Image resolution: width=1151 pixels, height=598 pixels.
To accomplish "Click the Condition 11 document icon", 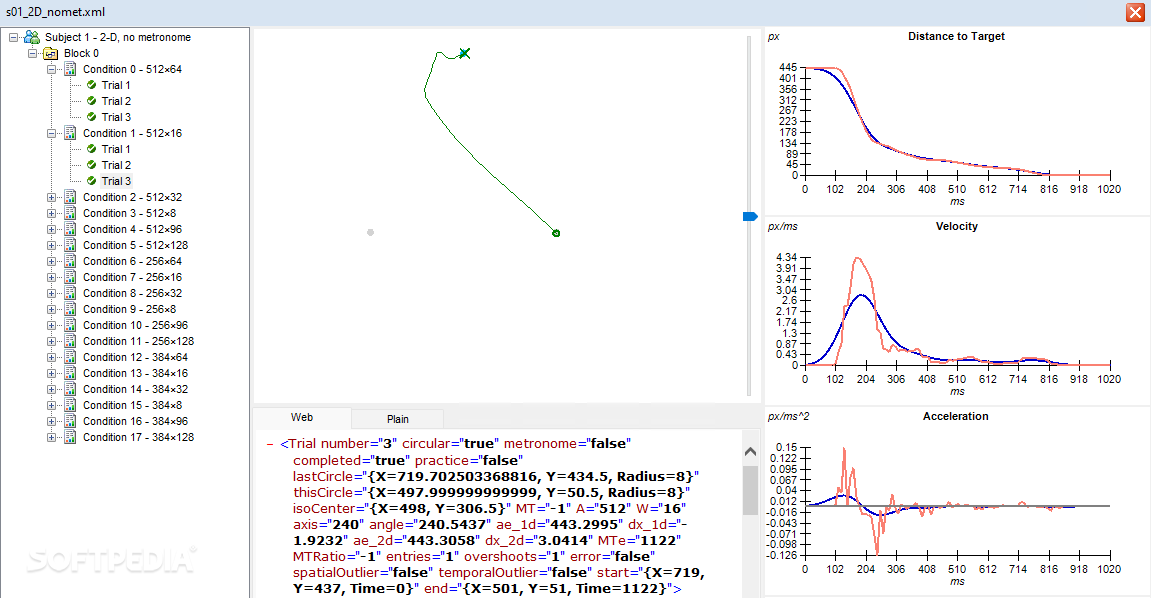I will pos(70,341).
